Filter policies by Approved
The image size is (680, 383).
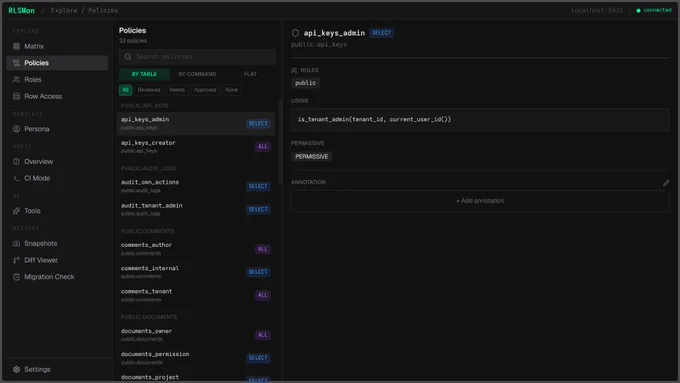(x=205, y=90)
